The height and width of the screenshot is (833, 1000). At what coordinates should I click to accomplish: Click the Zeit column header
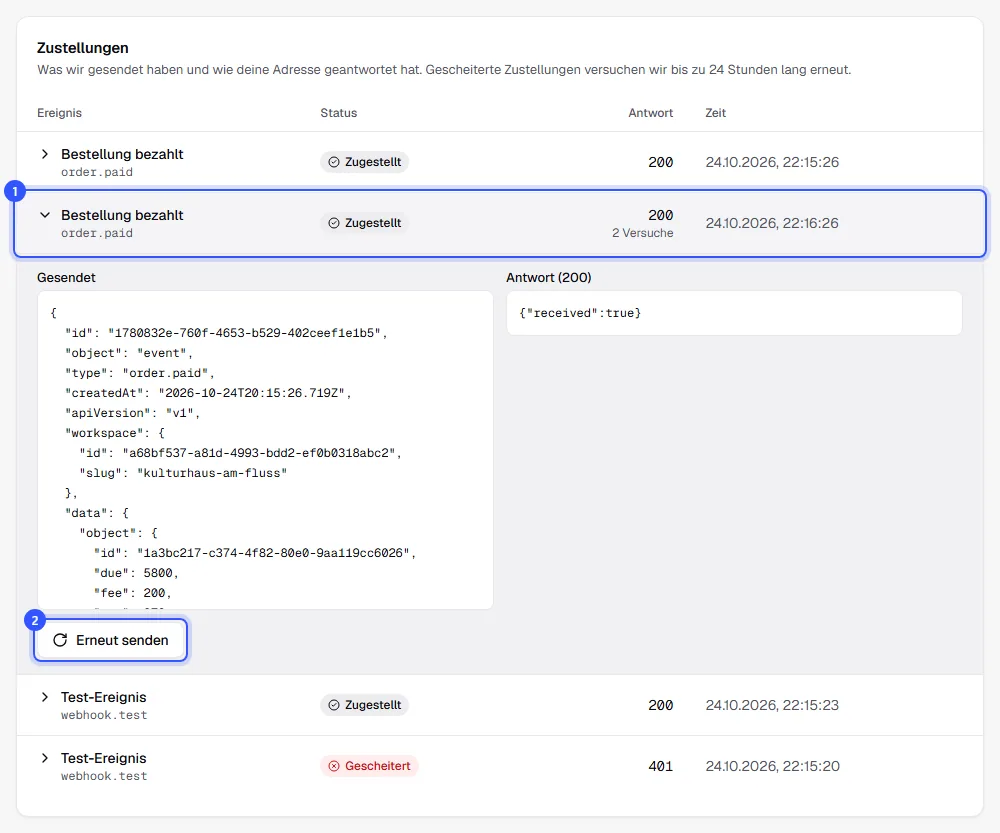pyautogui.click(x=716, y=113)
